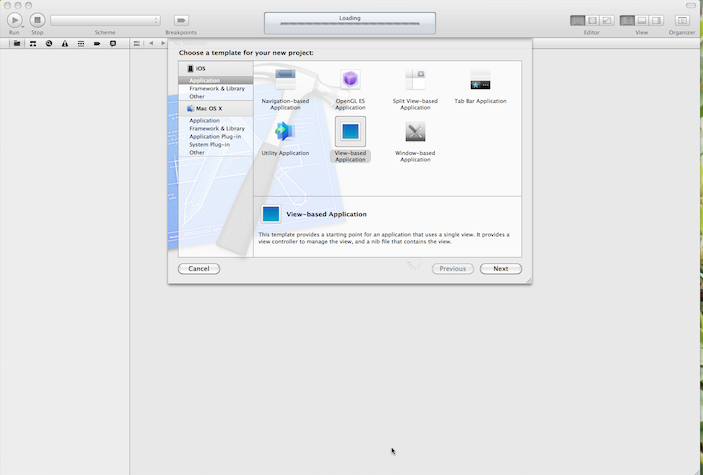Toggle the Navigator pane view button
The image size is (703, 475).
pos(627,20)
